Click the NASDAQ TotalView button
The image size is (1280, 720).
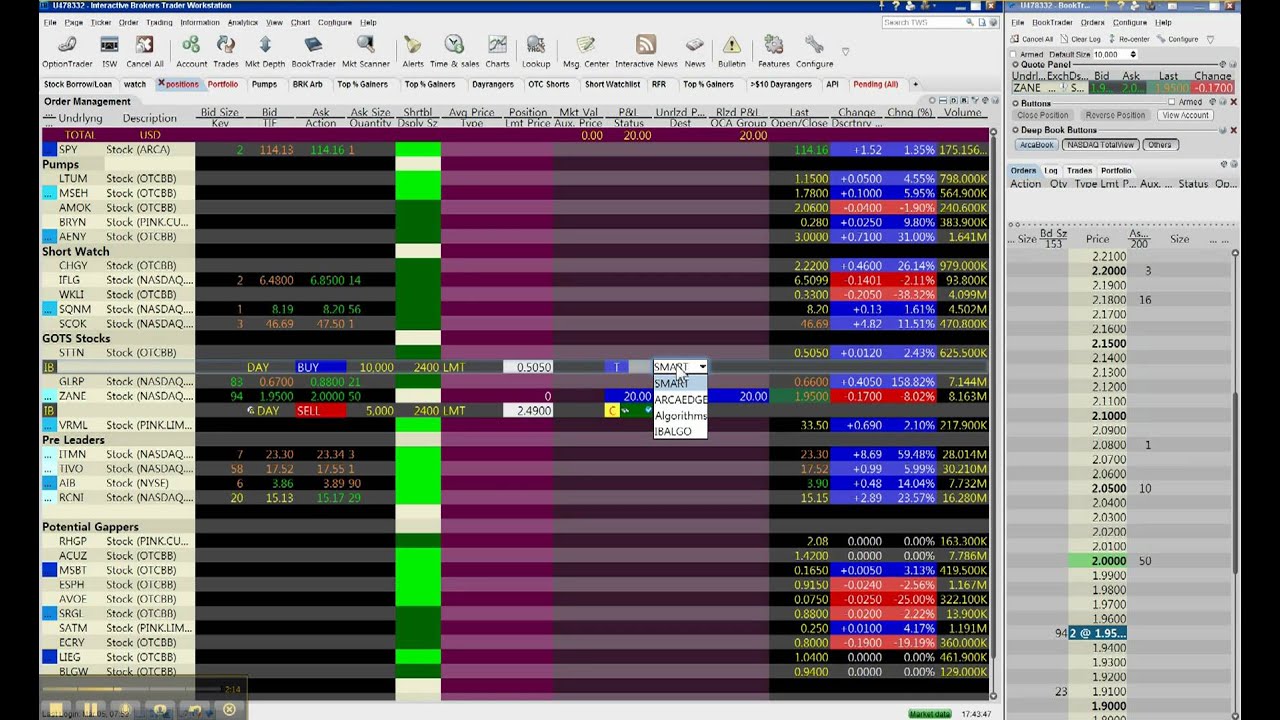(1100, 144)
